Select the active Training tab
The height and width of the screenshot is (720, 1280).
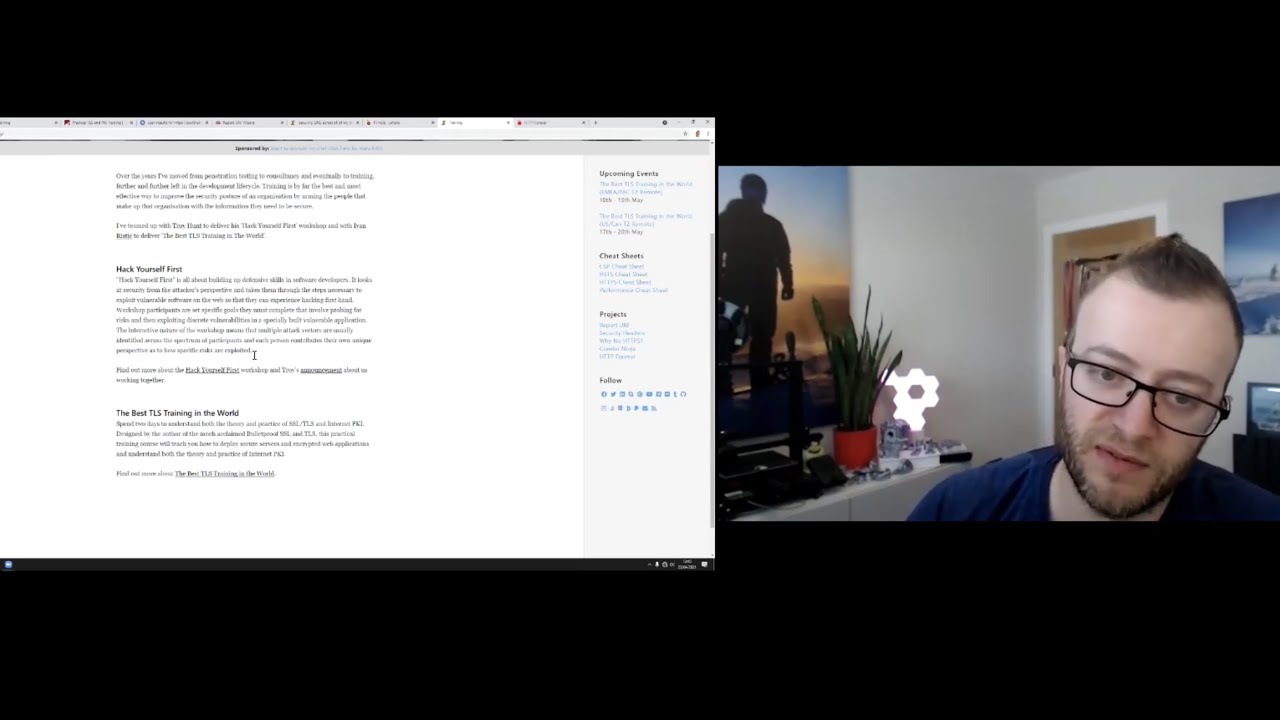click(474, 123)
